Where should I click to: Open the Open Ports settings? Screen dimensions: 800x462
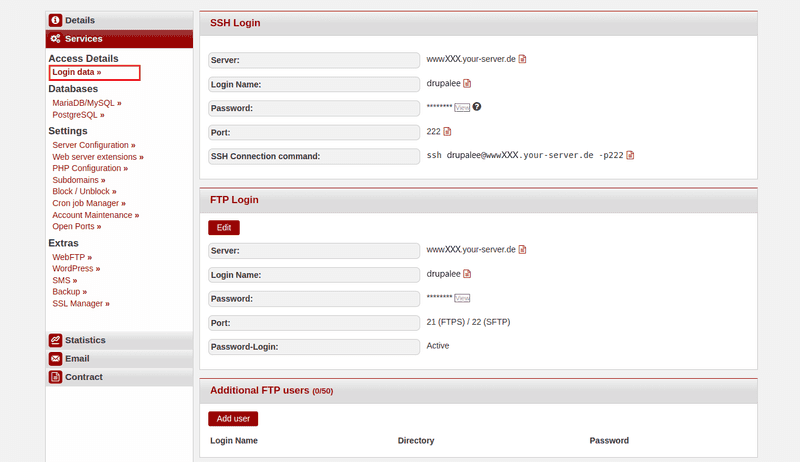77,226
